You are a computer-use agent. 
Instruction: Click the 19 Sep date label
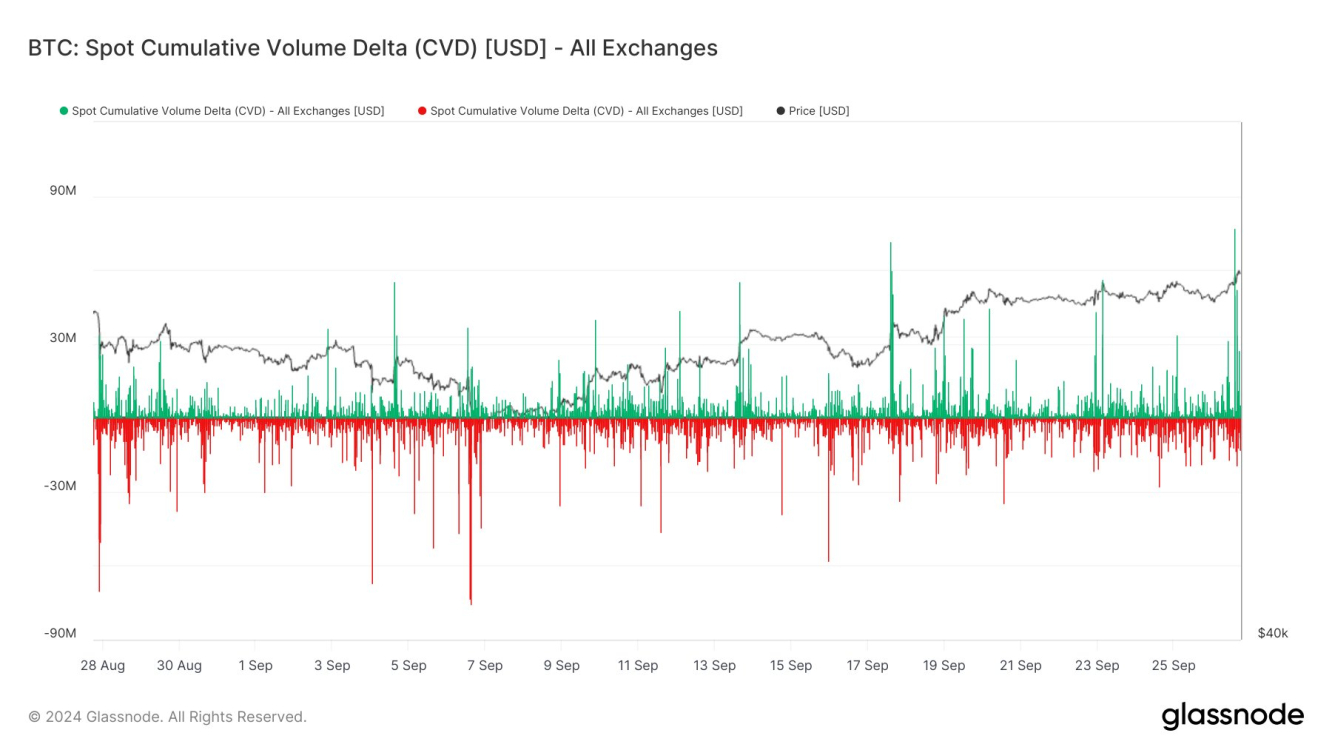(944, 665)
